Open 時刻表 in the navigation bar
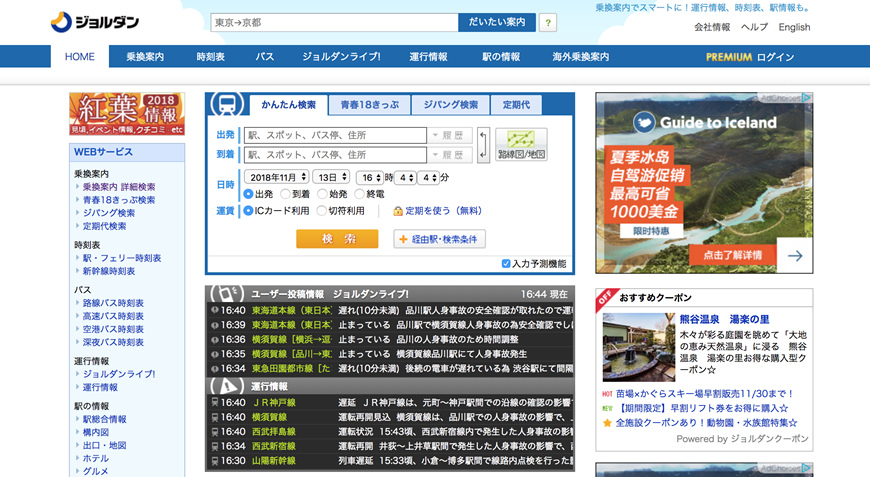The height and width of the screenshot is (477, 870). tap(210, 57)
